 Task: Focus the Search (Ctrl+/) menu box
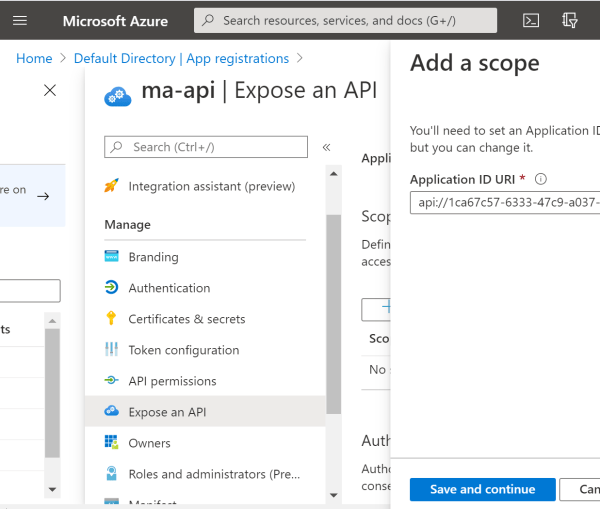click(206, 147)
